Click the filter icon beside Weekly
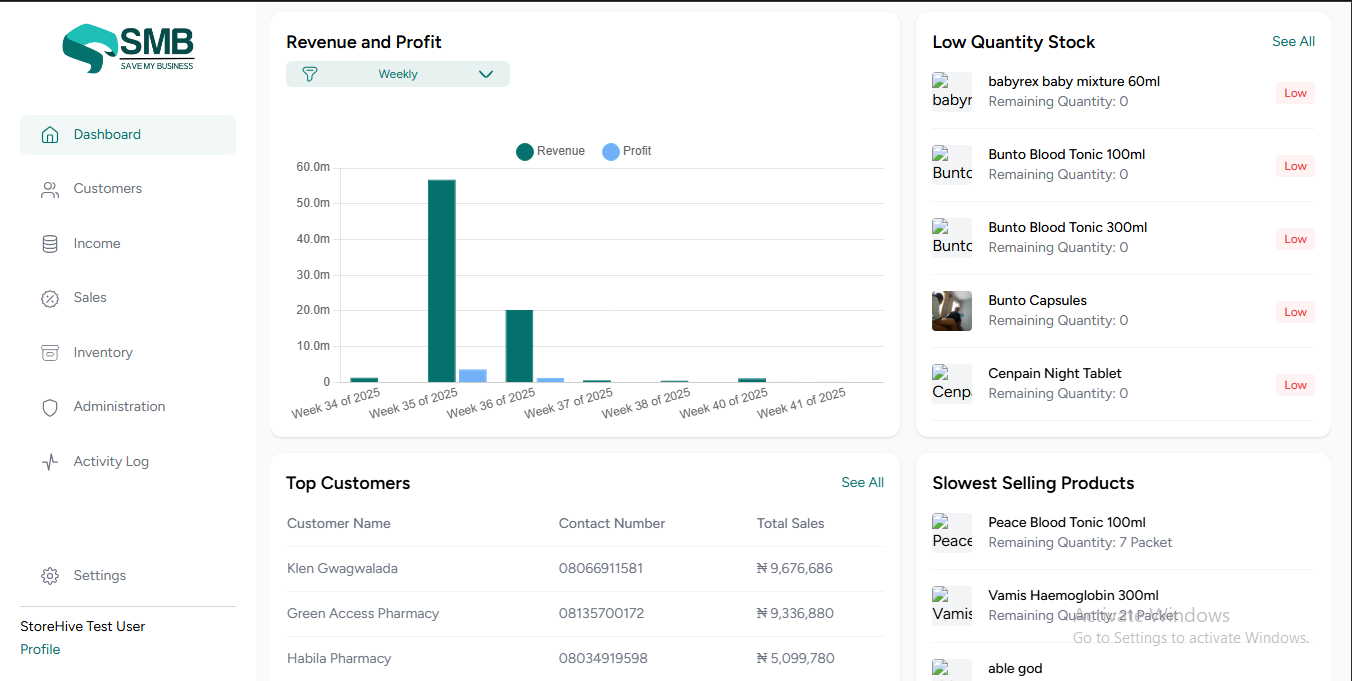Viewport: 1352px width, 681px height. point(310,73)
